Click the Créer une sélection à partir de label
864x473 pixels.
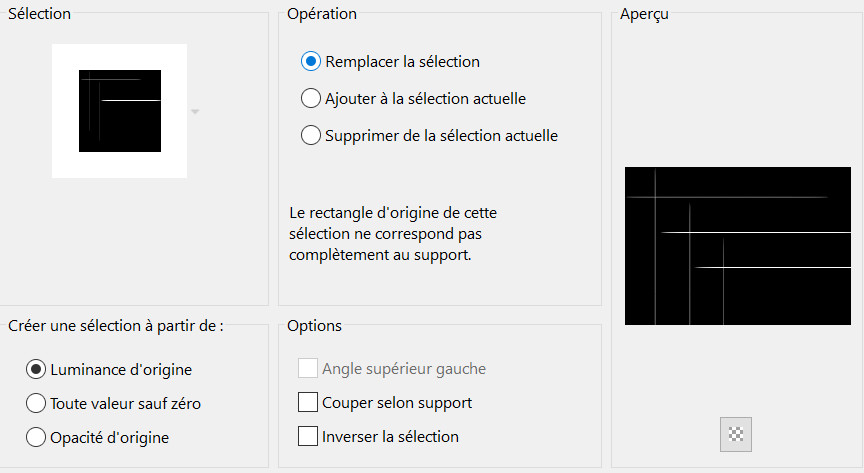click(115, 325)
